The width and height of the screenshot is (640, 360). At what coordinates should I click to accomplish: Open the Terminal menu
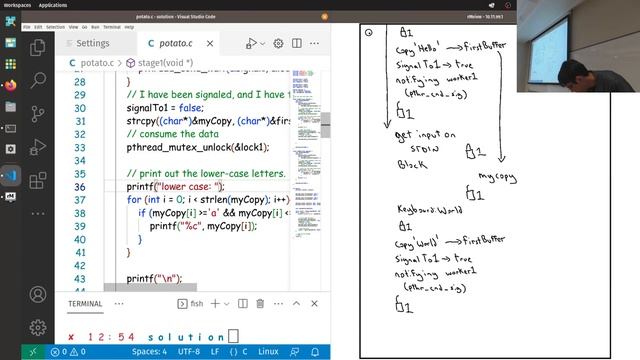click(112, 27)
